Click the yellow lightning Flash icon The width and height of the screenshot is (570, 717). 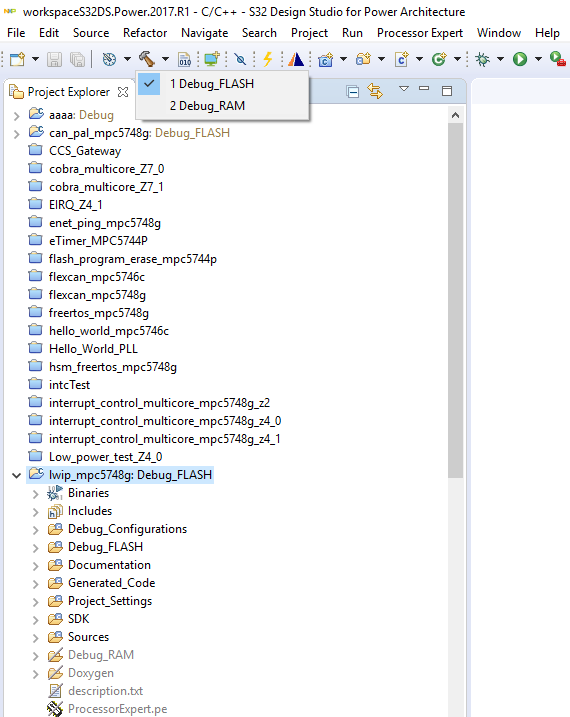[268, 59]
